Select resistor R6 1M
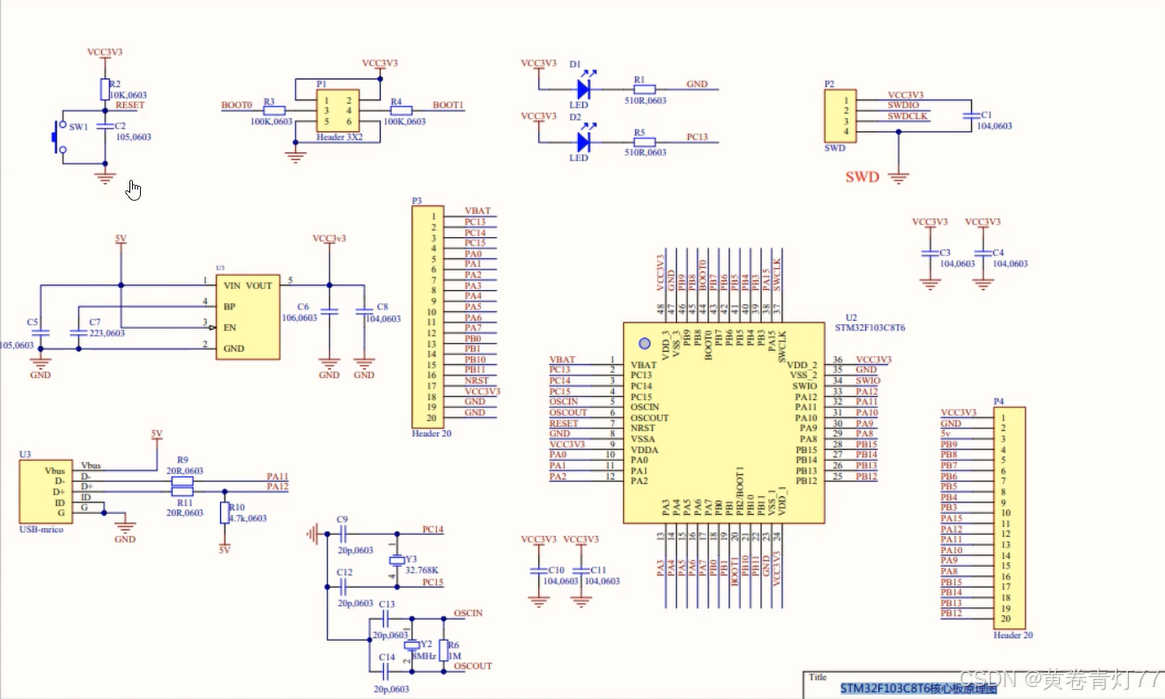The image size is (1165, 699). click(444, 650)
